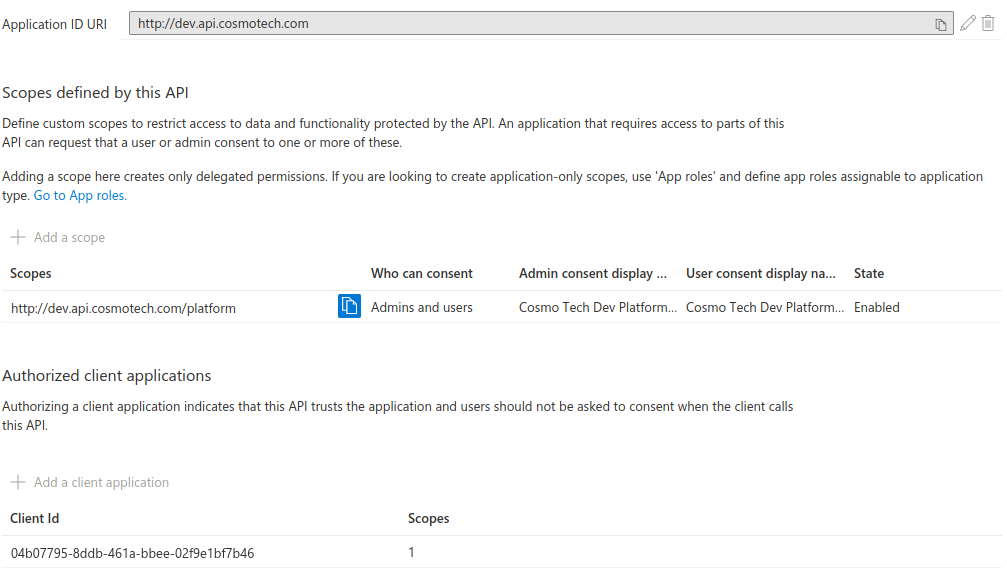
Task: Click the Enabled state of the platform scope
Action: tap(876, 307)
